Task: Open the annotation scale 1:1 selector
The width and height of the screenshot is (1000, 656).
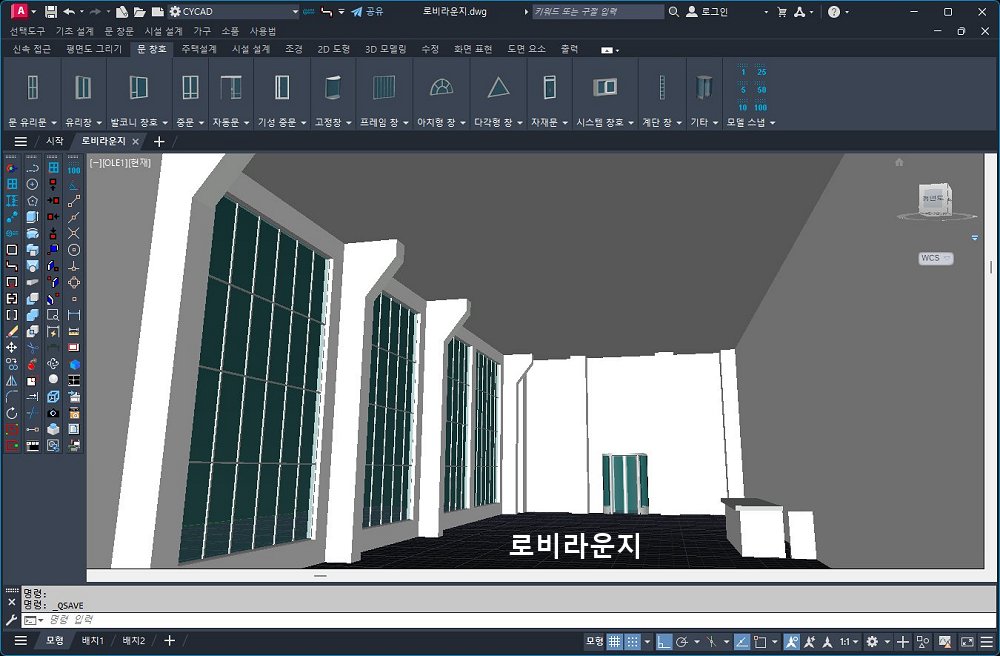Action: coord(848,641)
